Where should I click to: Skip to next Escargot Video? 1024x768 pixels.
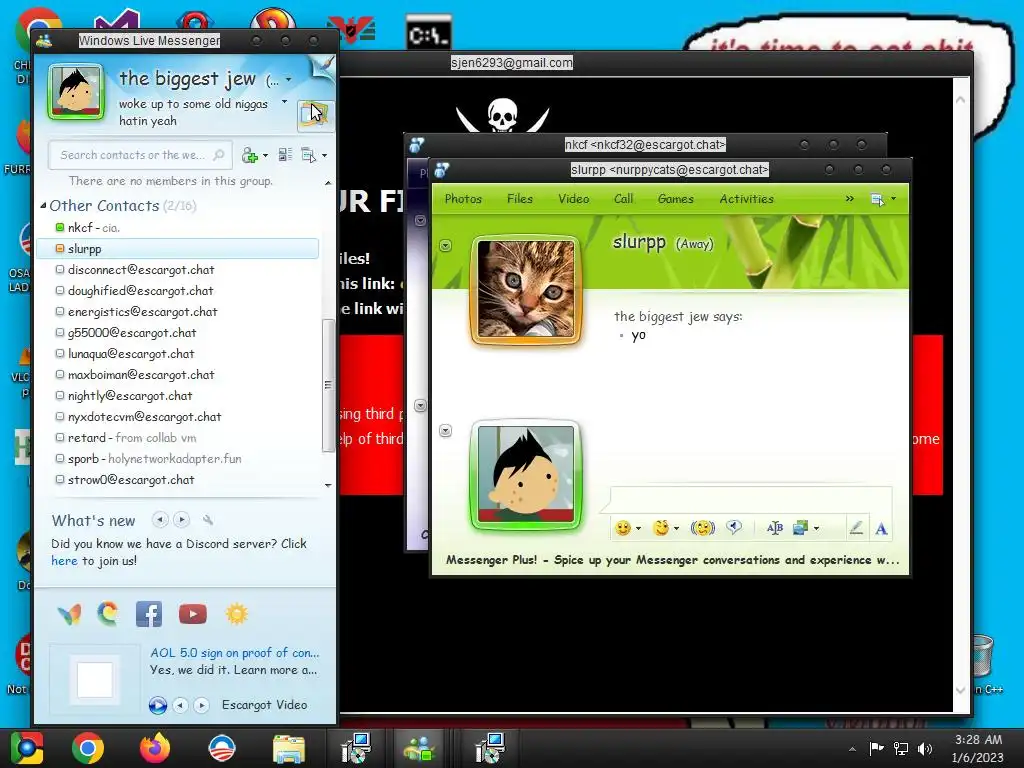click(202, 705)
